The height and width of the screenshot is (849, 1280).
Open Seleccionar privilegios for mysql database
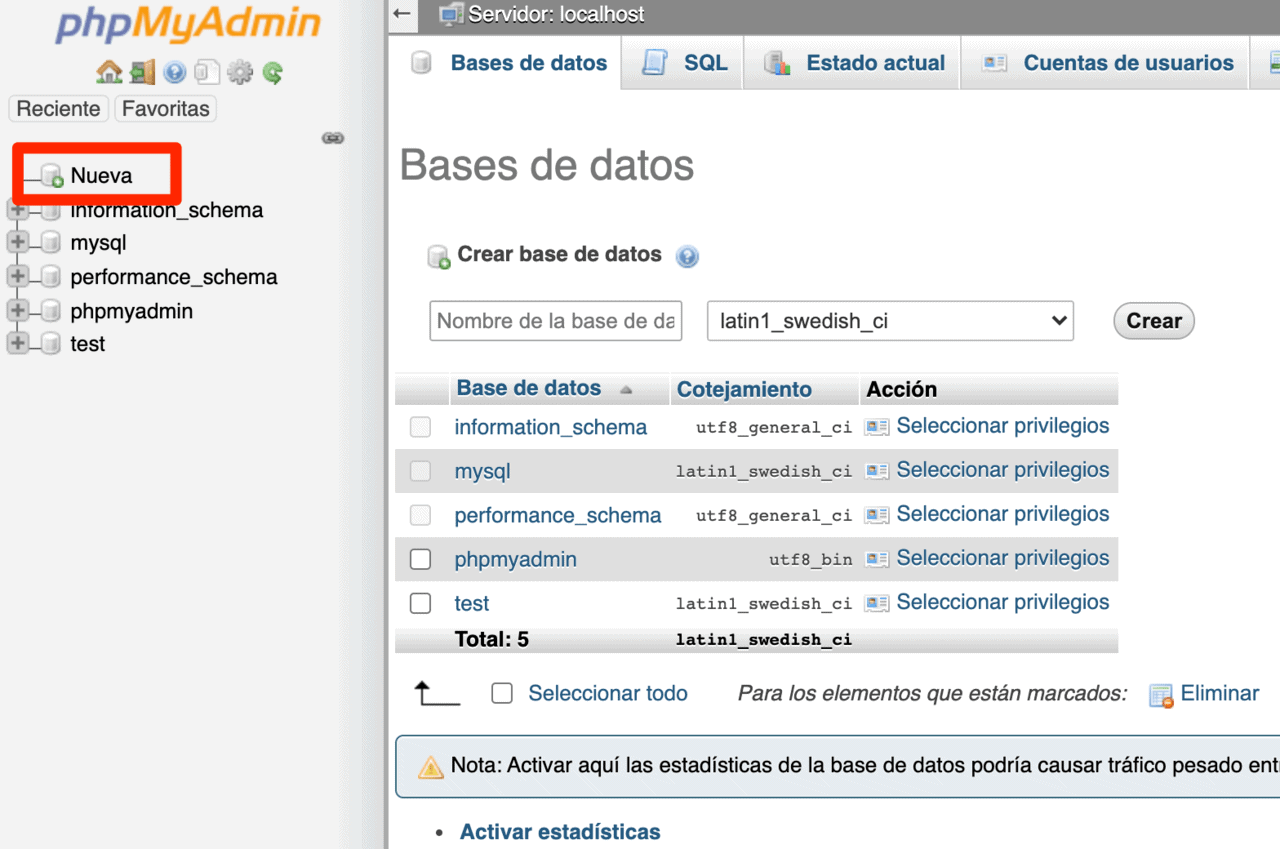tap(1003, 469)
